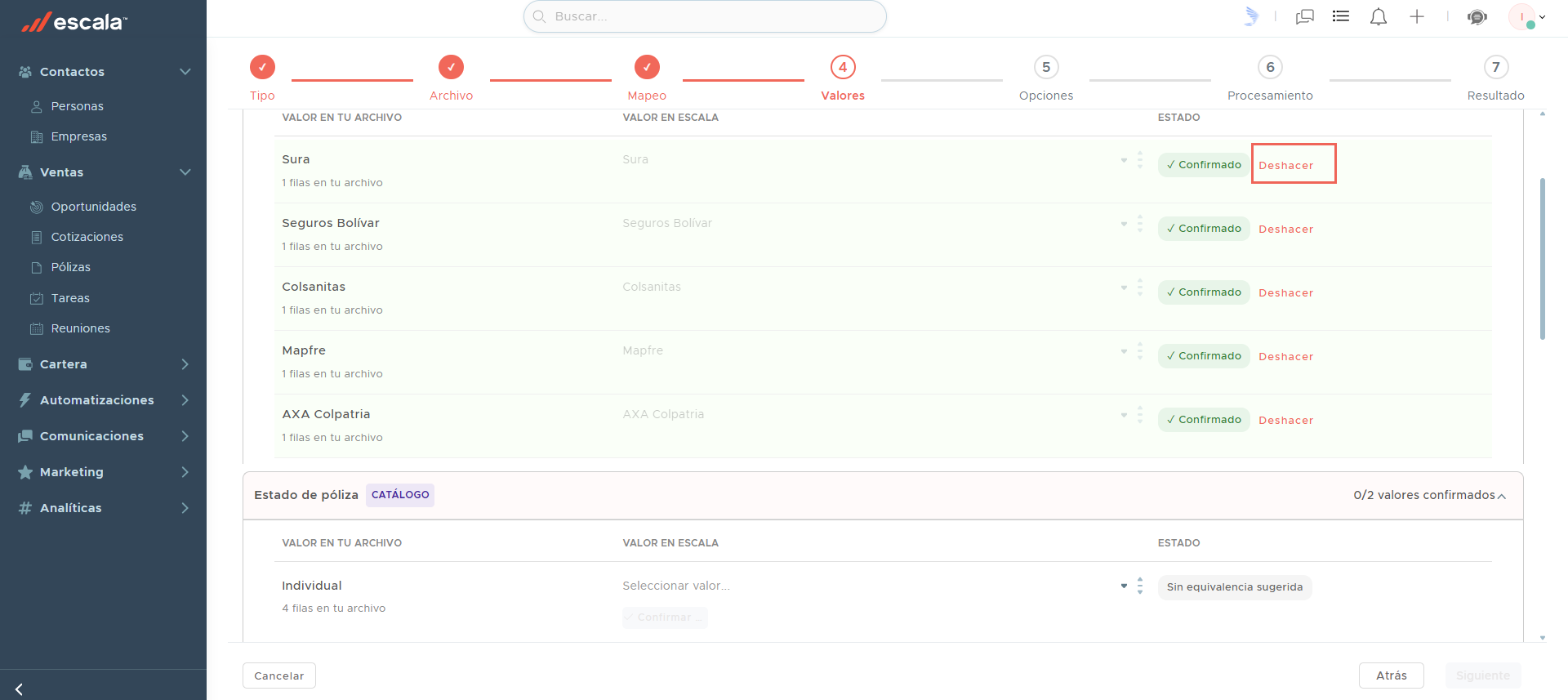This screenshot has width=1568, height=700.
Task: Click the Tareas checklist icon
Action: click(37, 298)
